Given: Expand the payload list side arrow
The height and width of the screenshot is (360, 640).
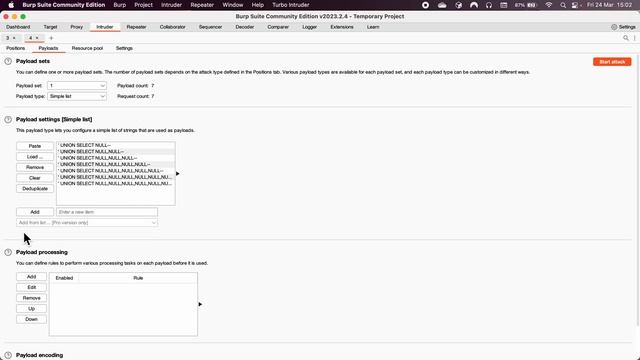Looking at the screenshot, I should click(x=178, y=174).
